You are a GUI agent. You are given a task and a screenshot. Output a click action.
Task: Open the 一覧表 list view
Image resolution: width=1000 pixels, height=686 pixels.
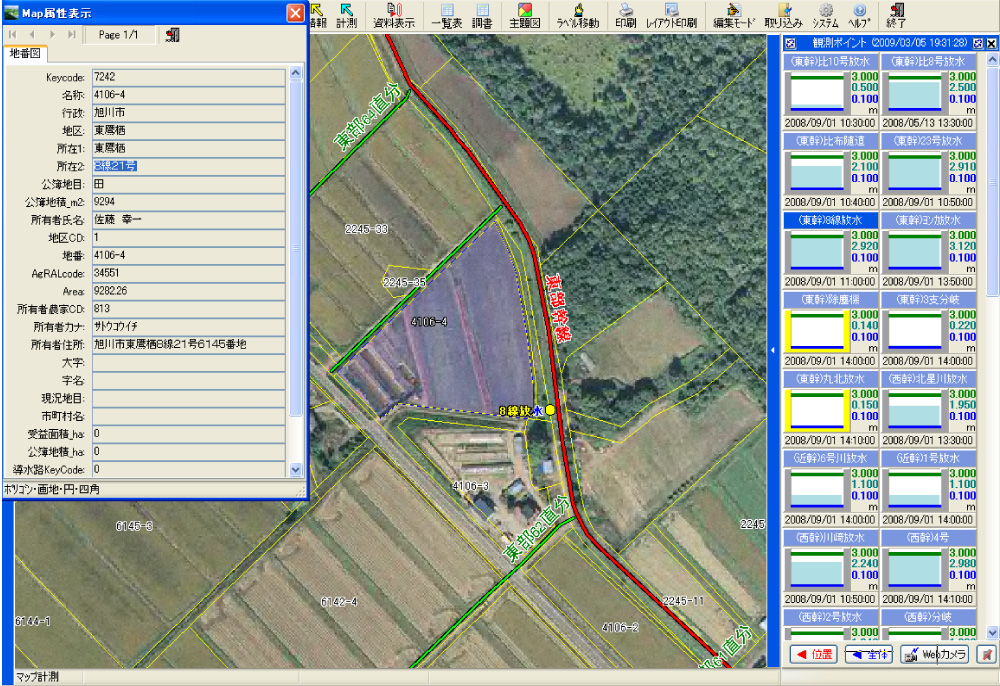(447, 15)
